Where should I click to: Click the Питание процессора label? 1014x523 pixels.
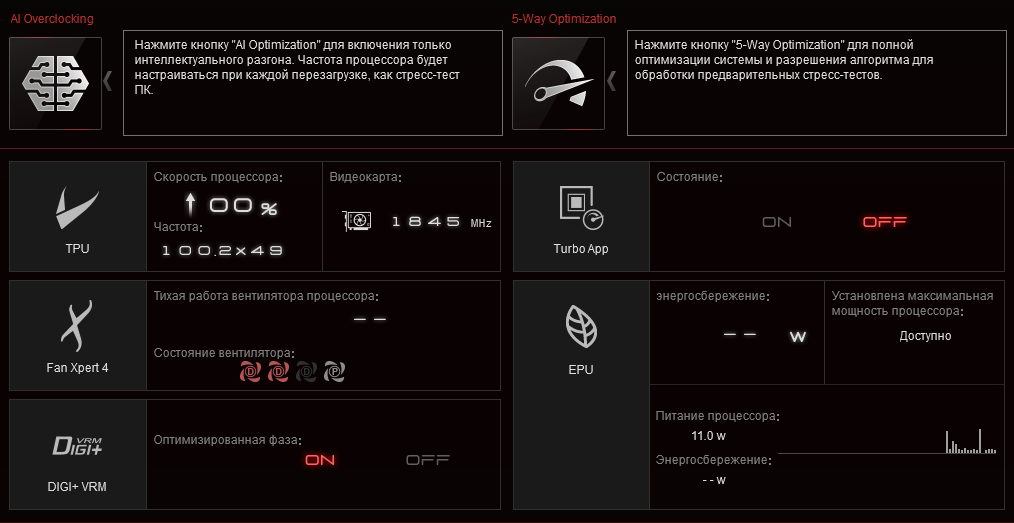718,416
